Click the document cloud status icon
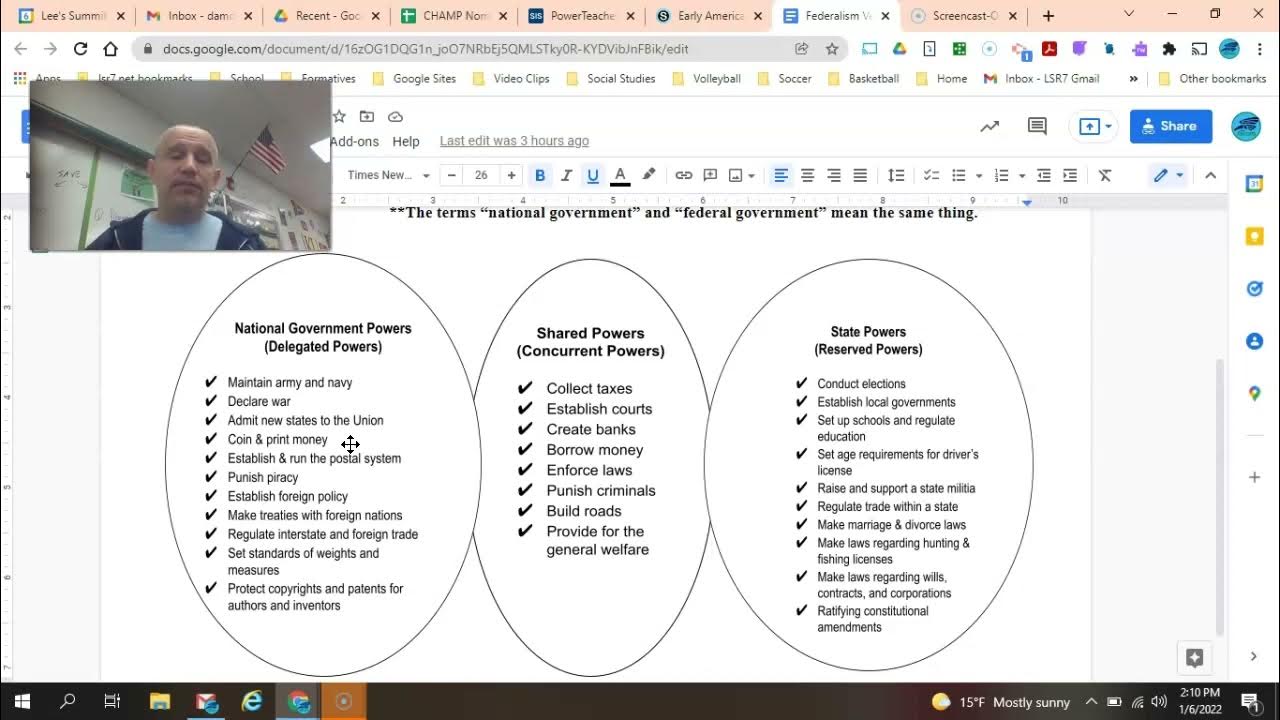 (395, 117)
